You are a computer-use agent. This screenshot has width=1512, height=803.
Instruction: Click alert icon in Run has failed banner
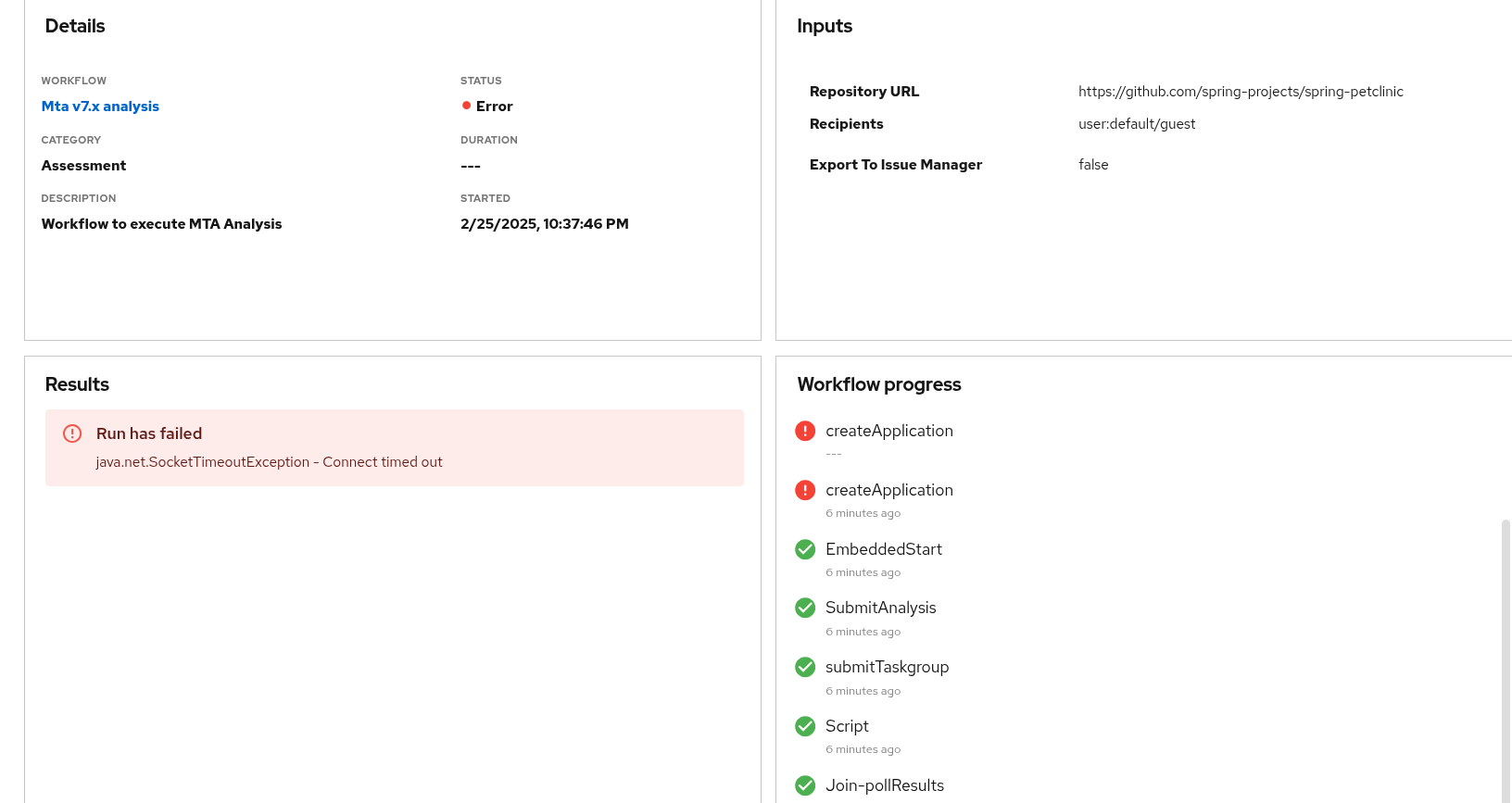tap(72, 433)
